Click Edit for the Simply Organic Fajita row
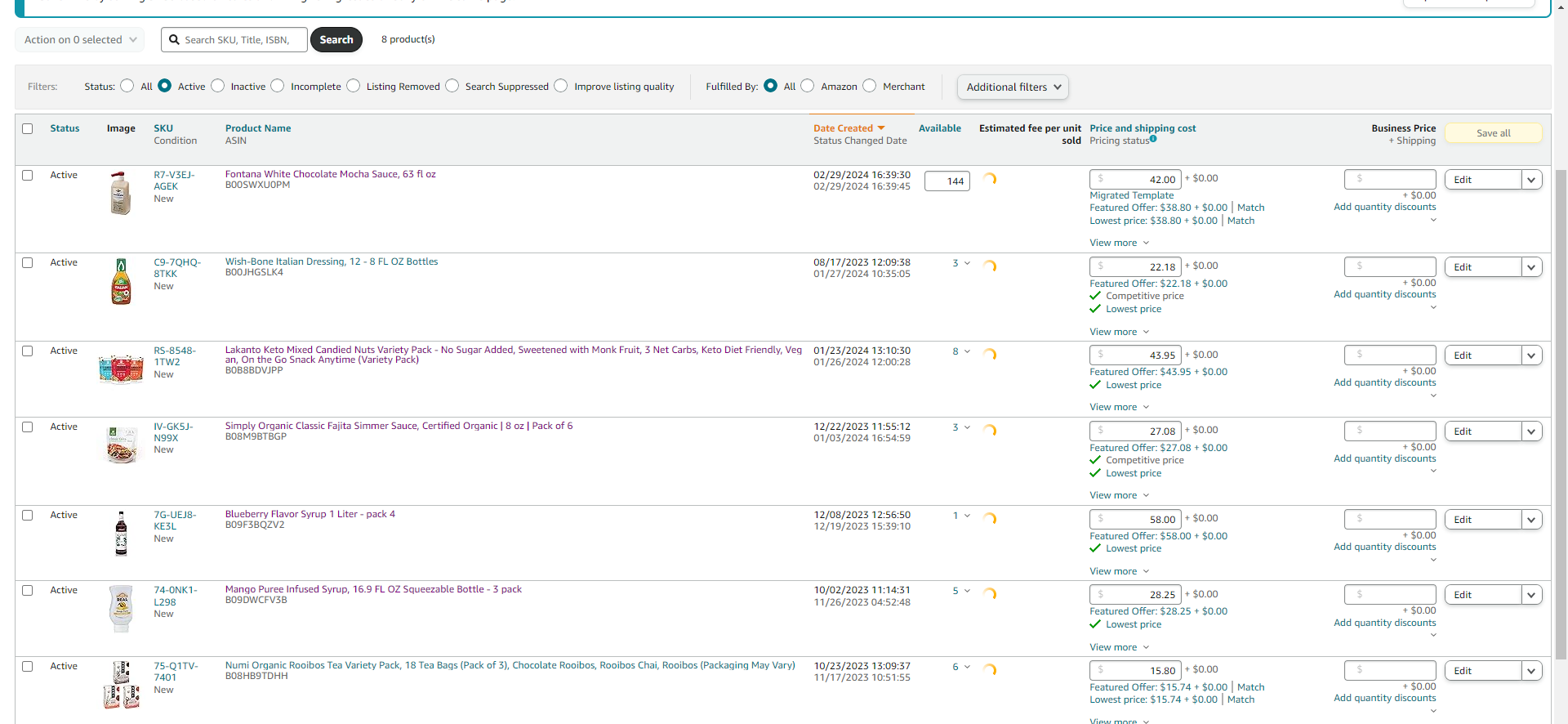Image resolution: width=1568 pixels, height=724 pixels. pyautogui.click(x=1483, y=431)
